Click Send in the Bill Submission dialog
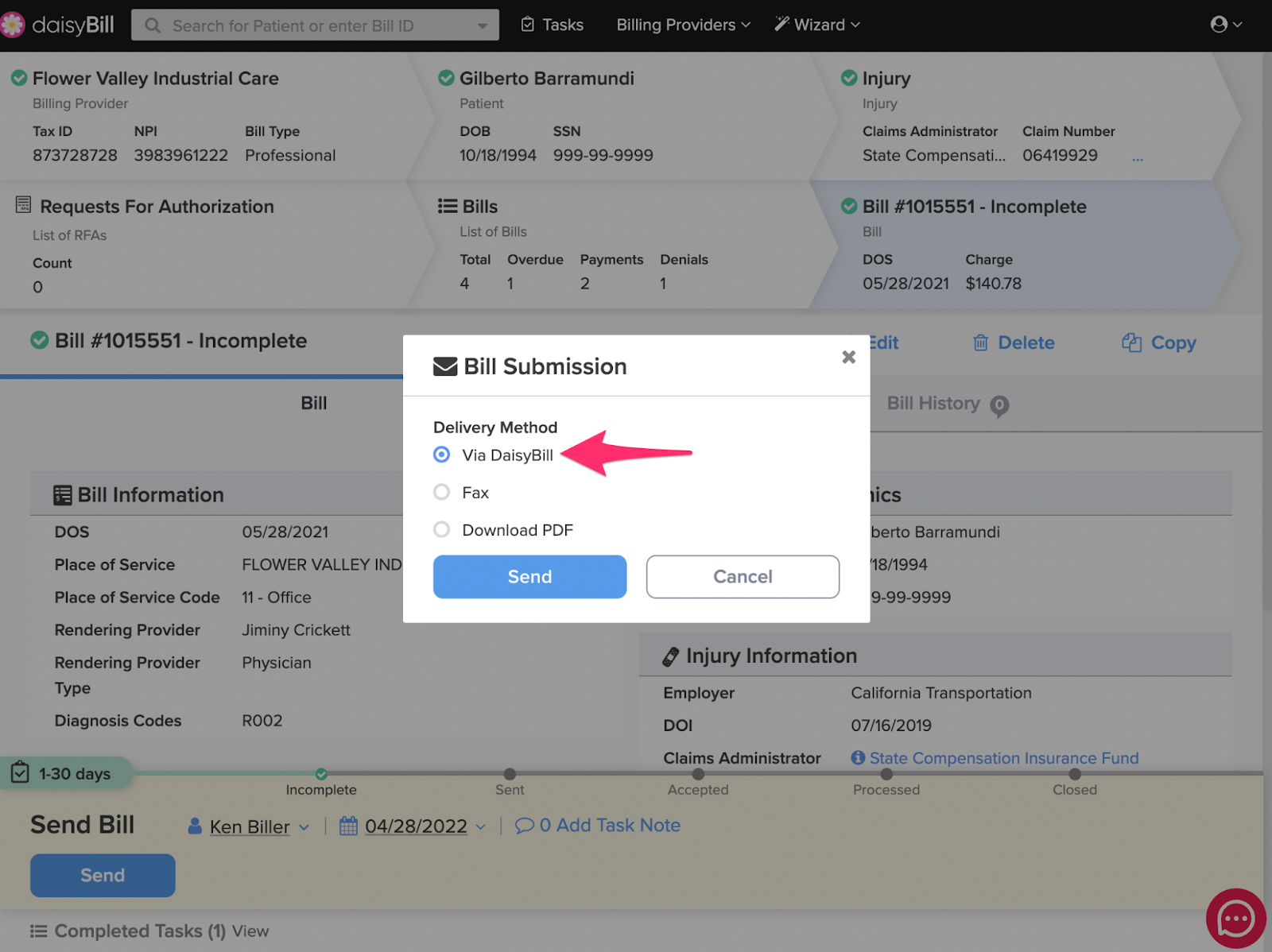 (529, 577)
